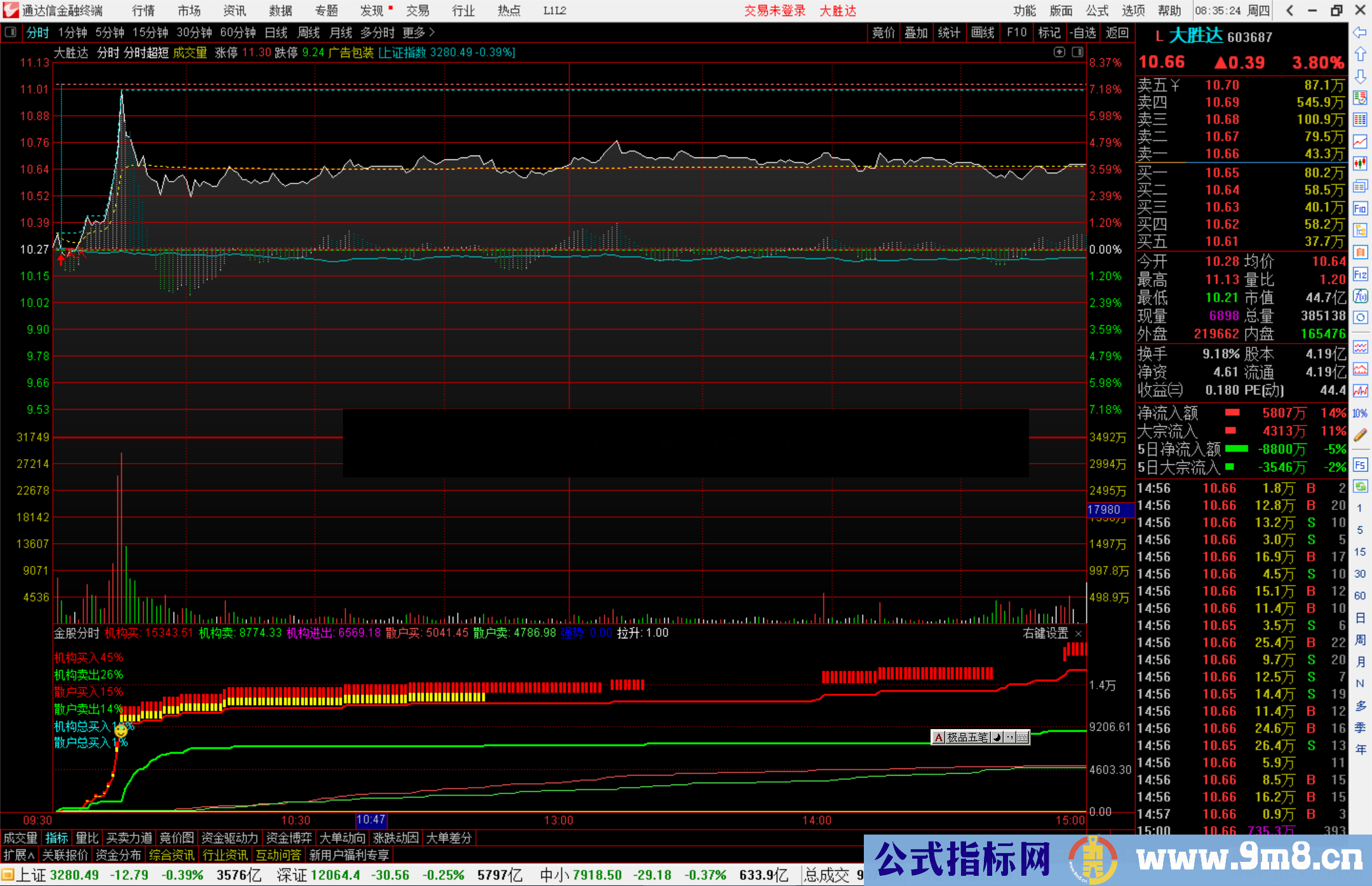Click the back arrow icon in right sidebar

click(x=1360, y=32)
